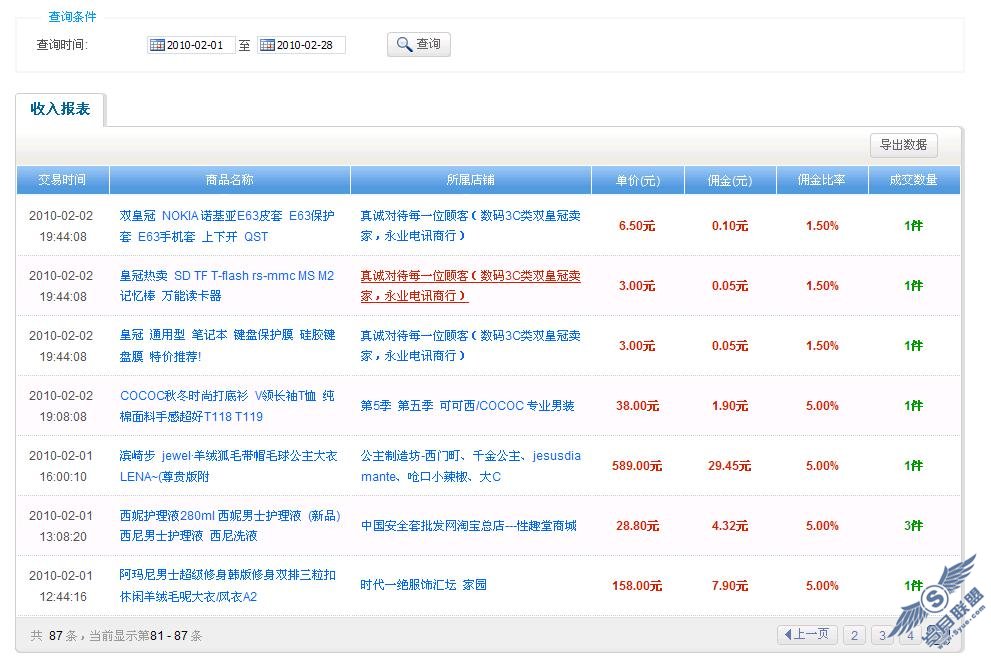Image resolution: width=991 pixels, height=656 pixels.
Task: Click the 单价(元) column header
Action: click(638, 180)
